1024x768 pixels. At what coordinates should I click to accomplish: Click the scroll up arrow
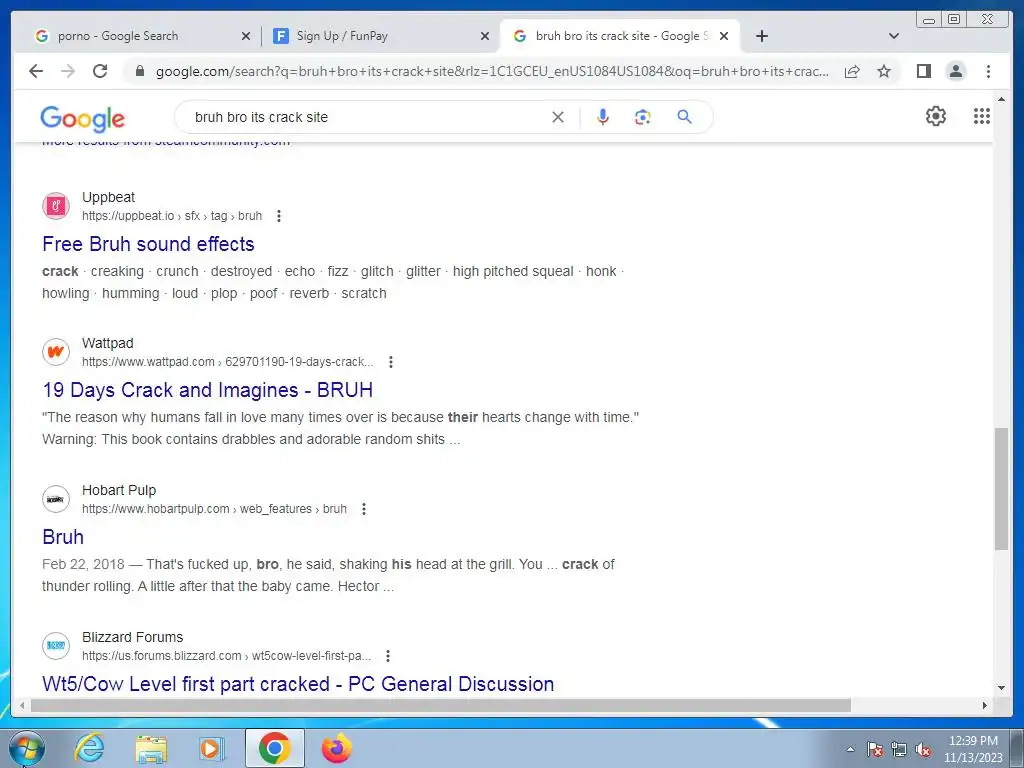tap(1001, 99)
